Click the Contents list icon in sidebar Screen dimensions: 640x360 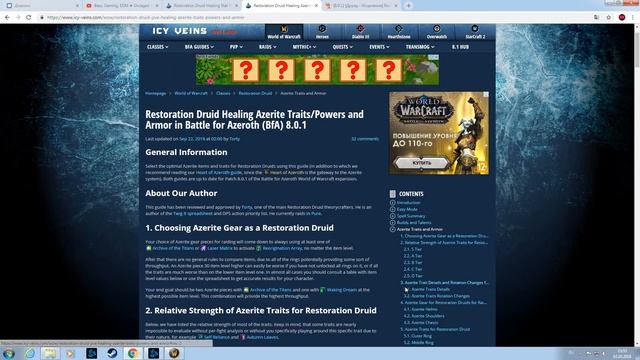click(392, 194)
